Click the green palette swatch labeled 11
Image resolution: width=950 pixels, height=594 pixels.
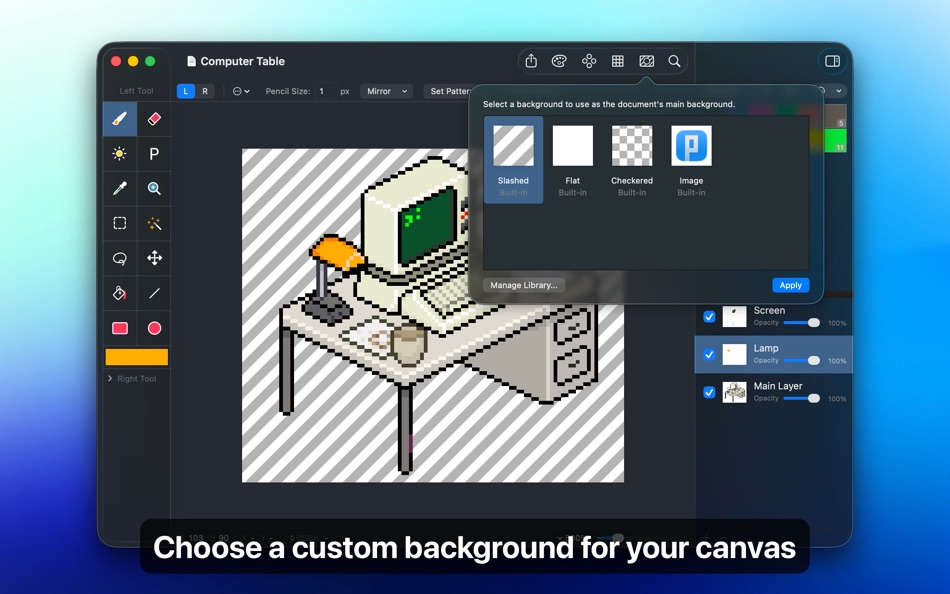point(836,141)
